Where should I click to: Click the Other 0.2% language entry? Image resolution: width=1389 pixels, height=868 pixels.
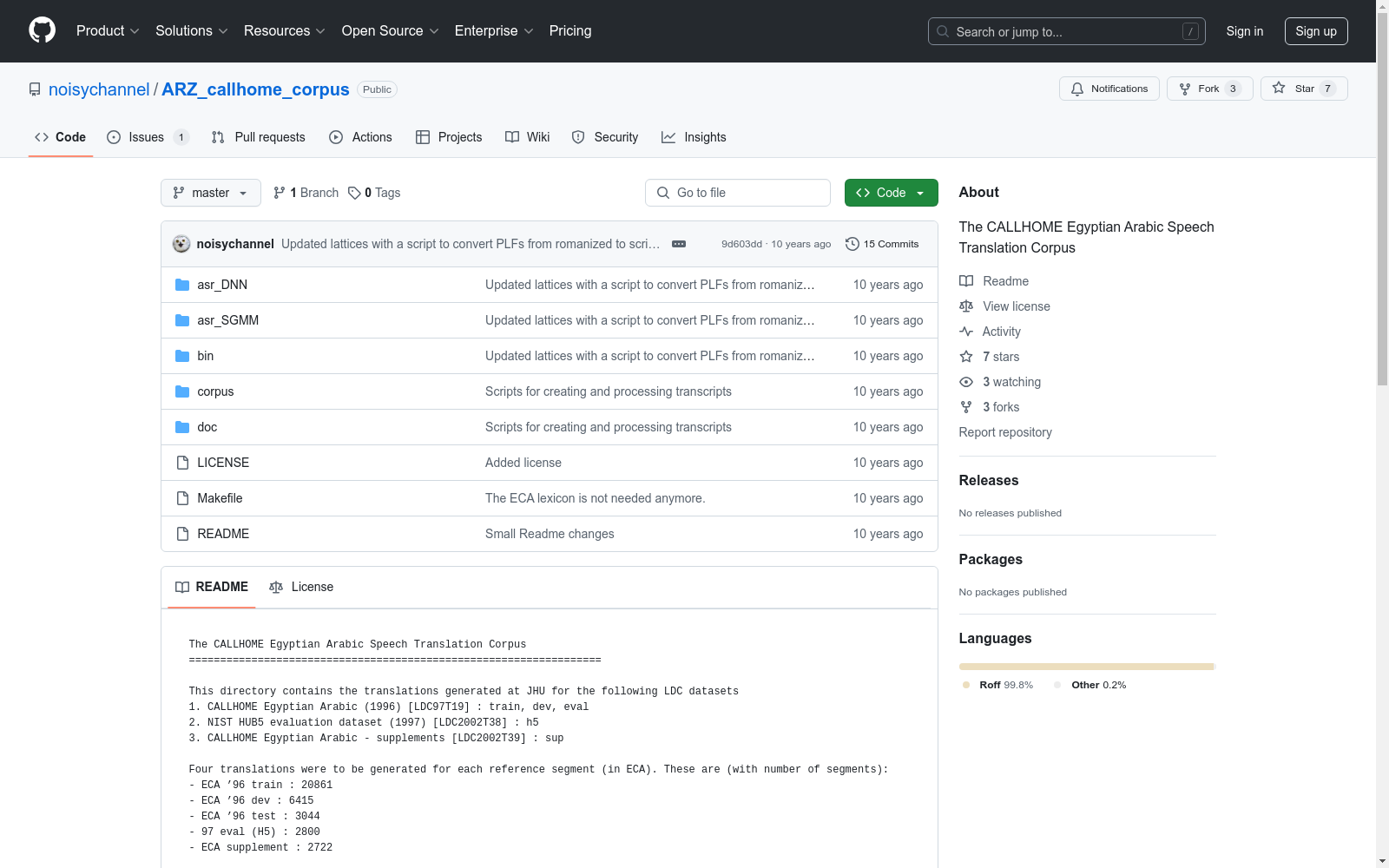pyautogui.click(x=1090, y=685)
